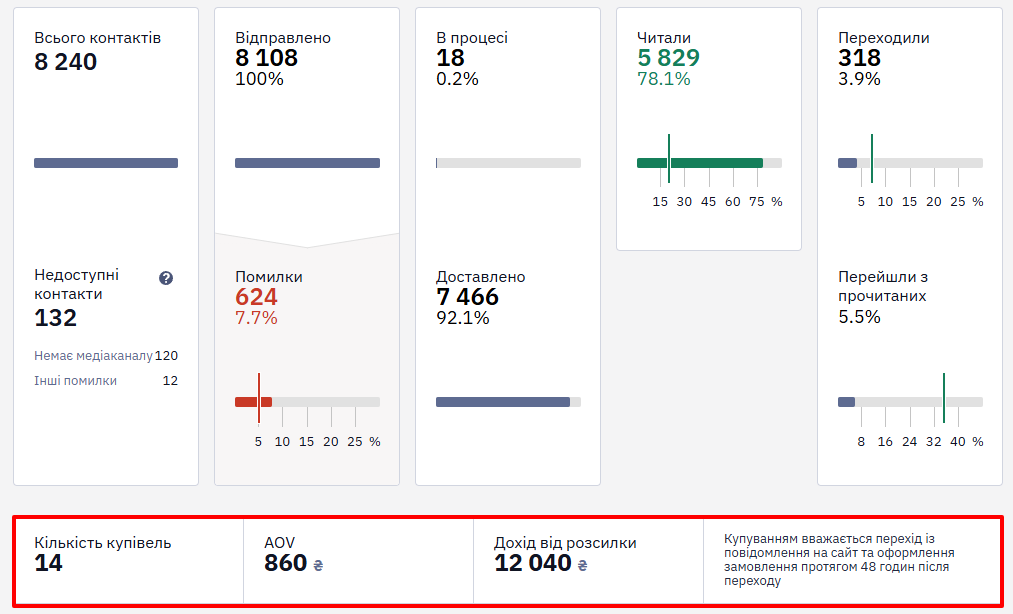Select the Відправлено count 8 108
Image resolution: width=1013 pixels, height=614 pixels.
coord(266,58)
